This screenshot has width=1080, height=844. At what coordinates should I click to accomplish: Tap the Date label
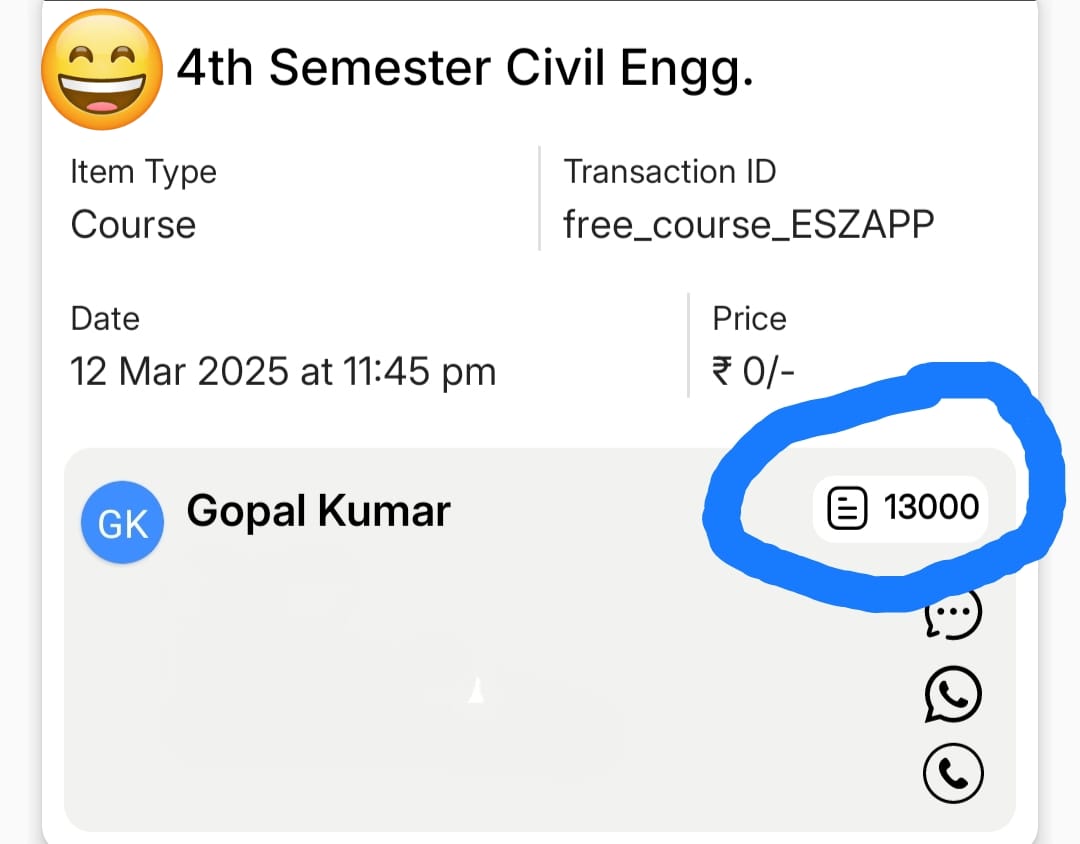pos(105,319)
